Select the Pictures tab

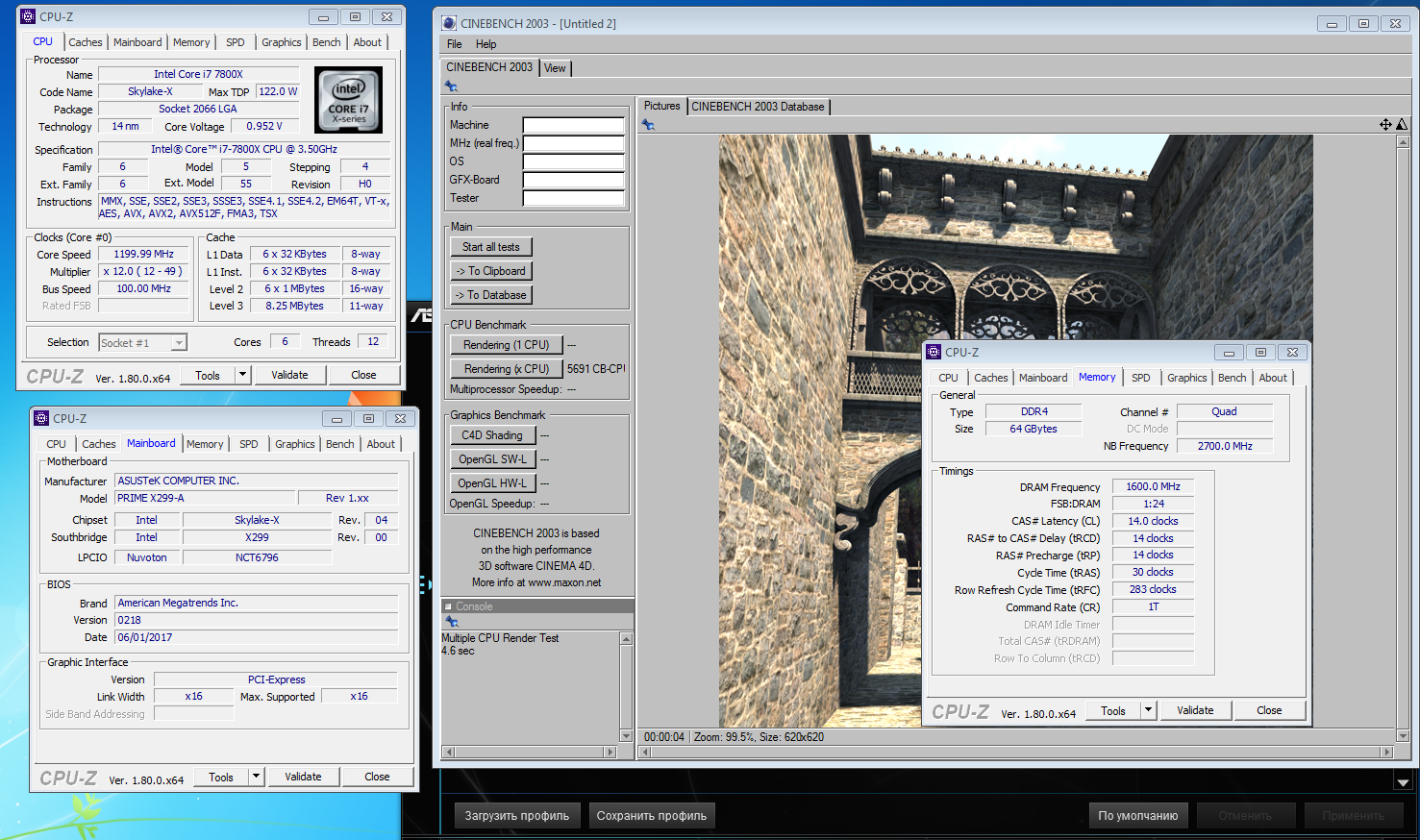(661, 106)
